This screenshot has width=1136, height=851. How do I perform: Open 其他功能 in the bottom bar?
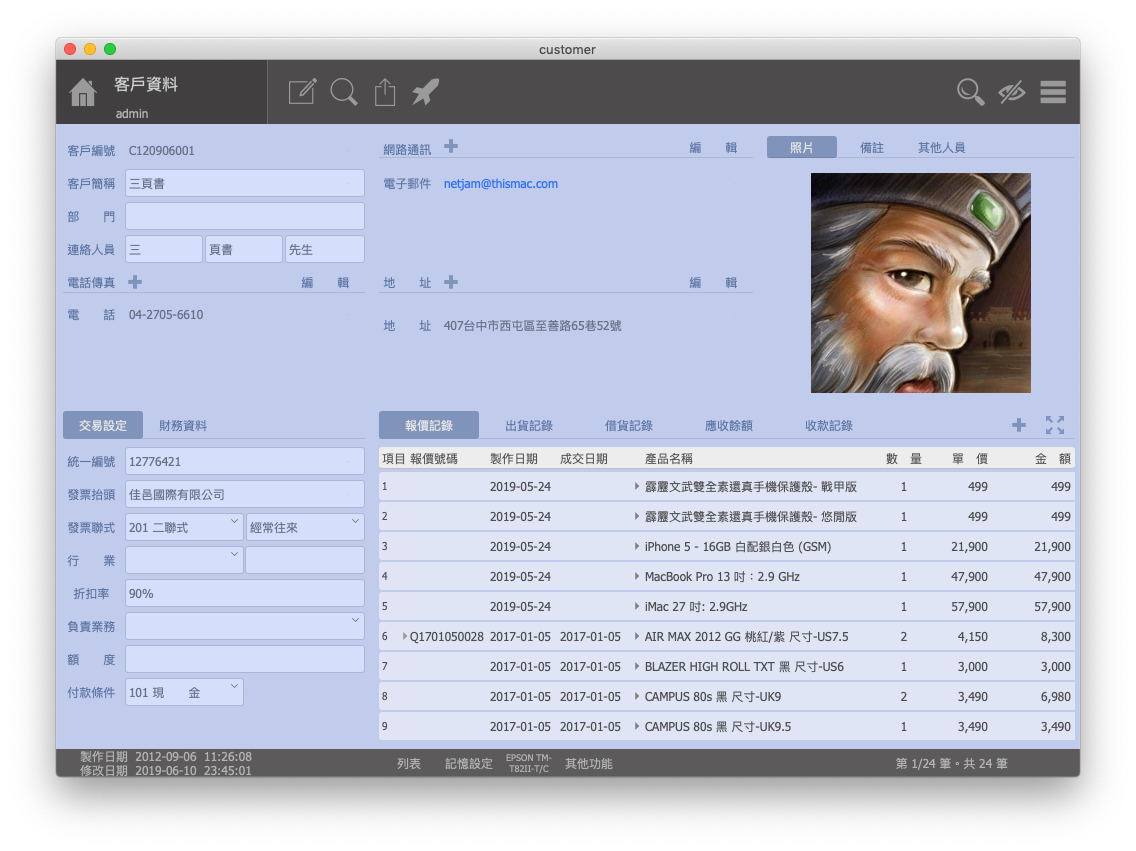click(x=589, y=763)
